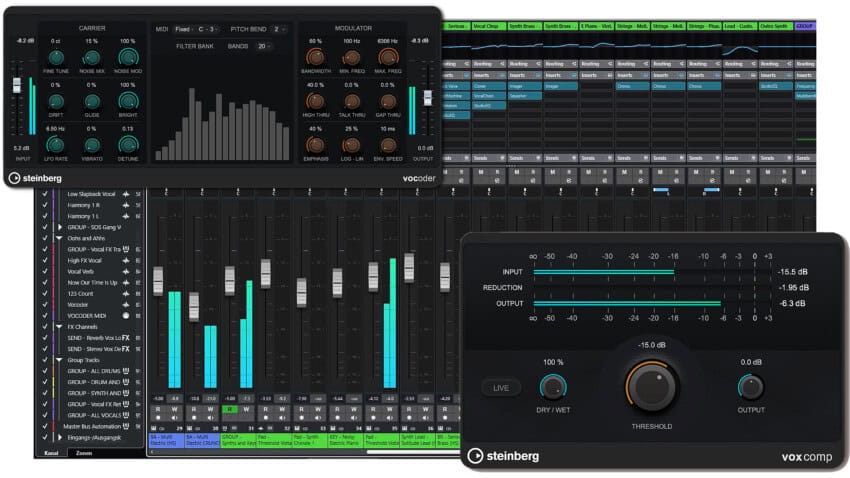The height and width of the screenshot is (478, 850).
Task: Open the Pitch Bend value dropdown
Action: click(279, 29)
